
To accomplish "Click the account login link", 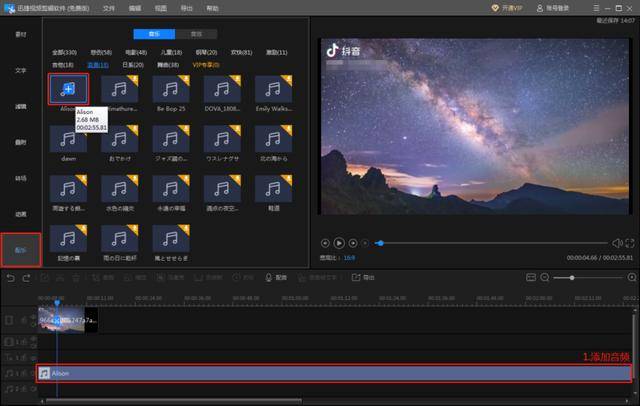I will (x=553, y=8).
